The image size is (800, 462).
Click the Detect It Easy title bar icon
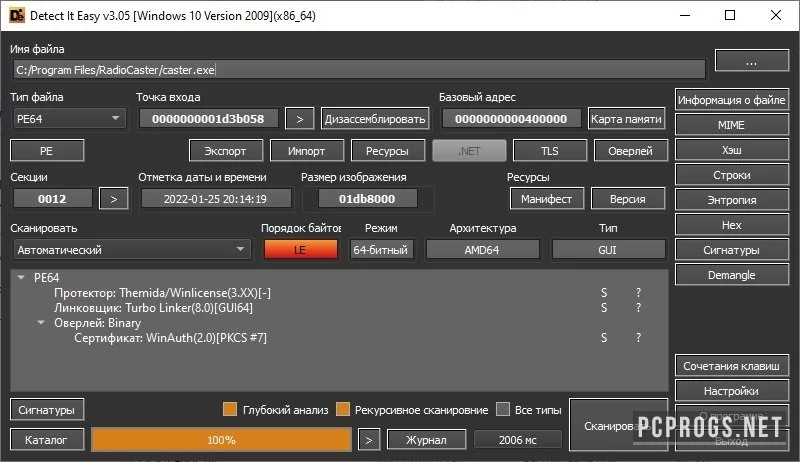[17, 15]
